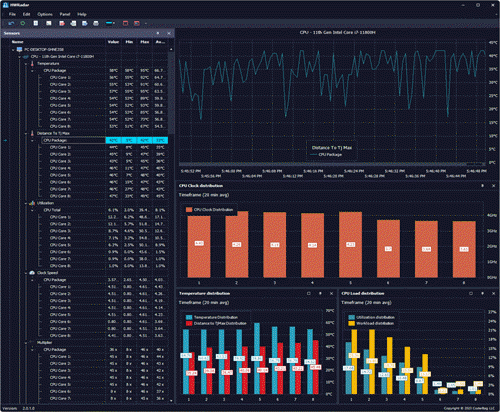Click scroll-down arrow of Sensors list
Screen dimensions: 500x412
pyautogui.click(x=171, y=400)
